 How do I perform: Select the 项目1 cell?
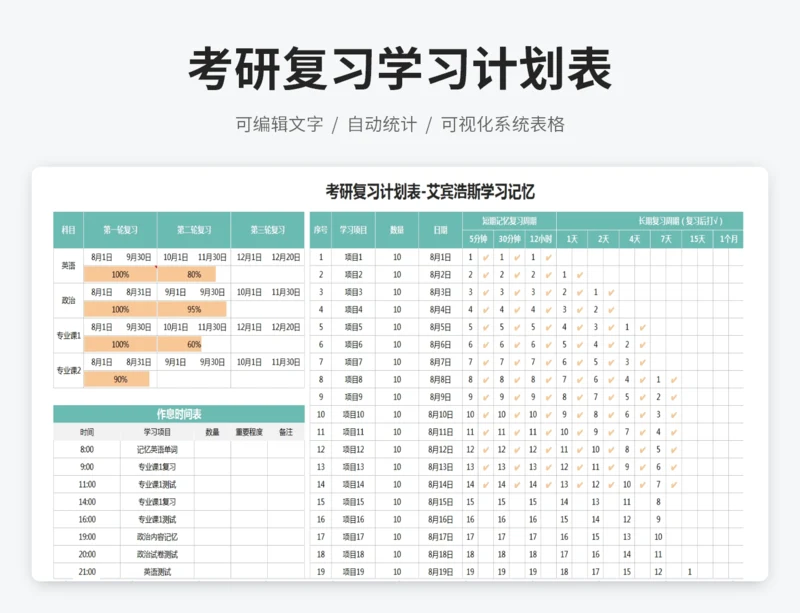tap(353, 257)
